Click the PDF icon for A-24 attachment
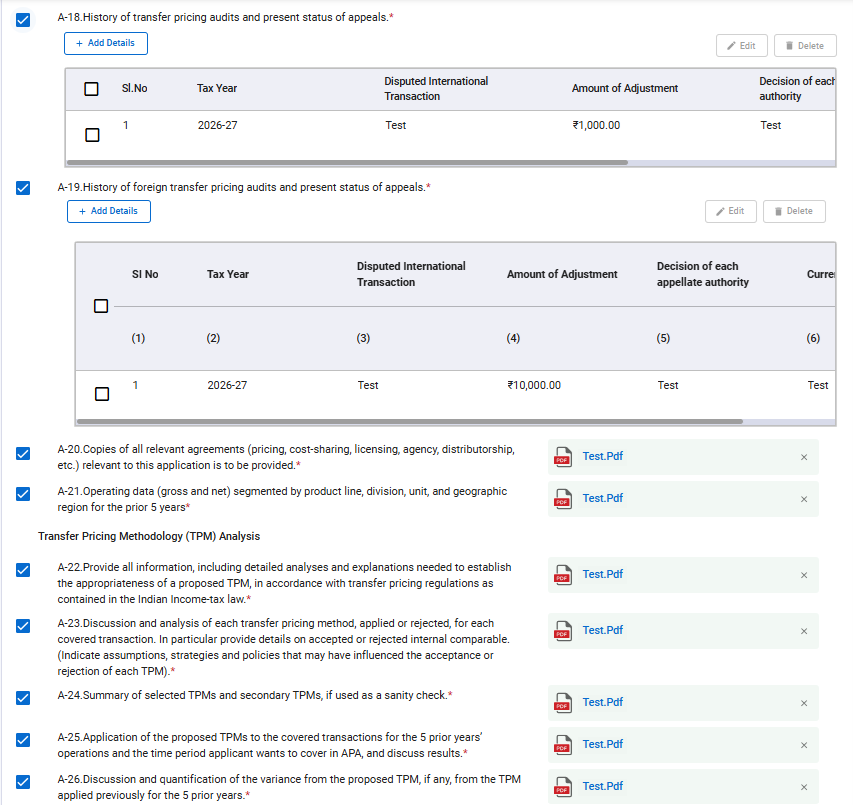Viewport: 853px width, 805px height. point(563,703)
